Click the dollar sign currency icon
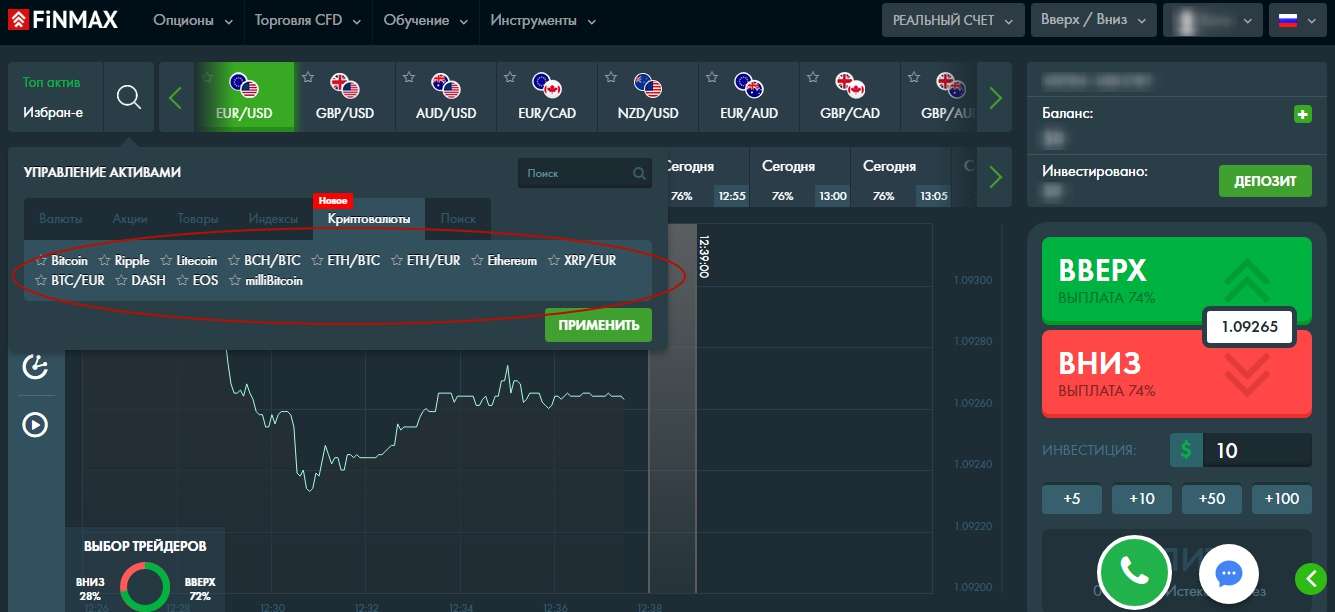The width and height of the screenshot is (1335, 612). click(1186, 450)
